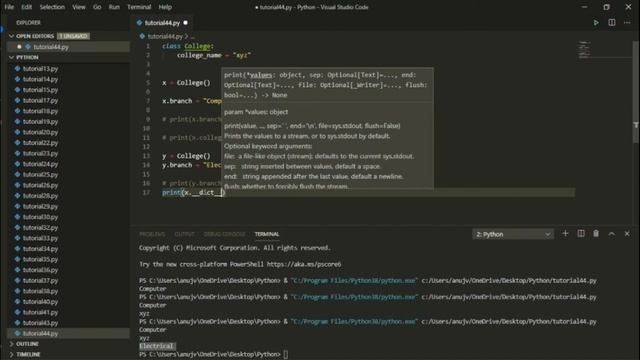Switch to the Debug Console tab
This screenshot has width=640, height=360.
click(224, 234)
